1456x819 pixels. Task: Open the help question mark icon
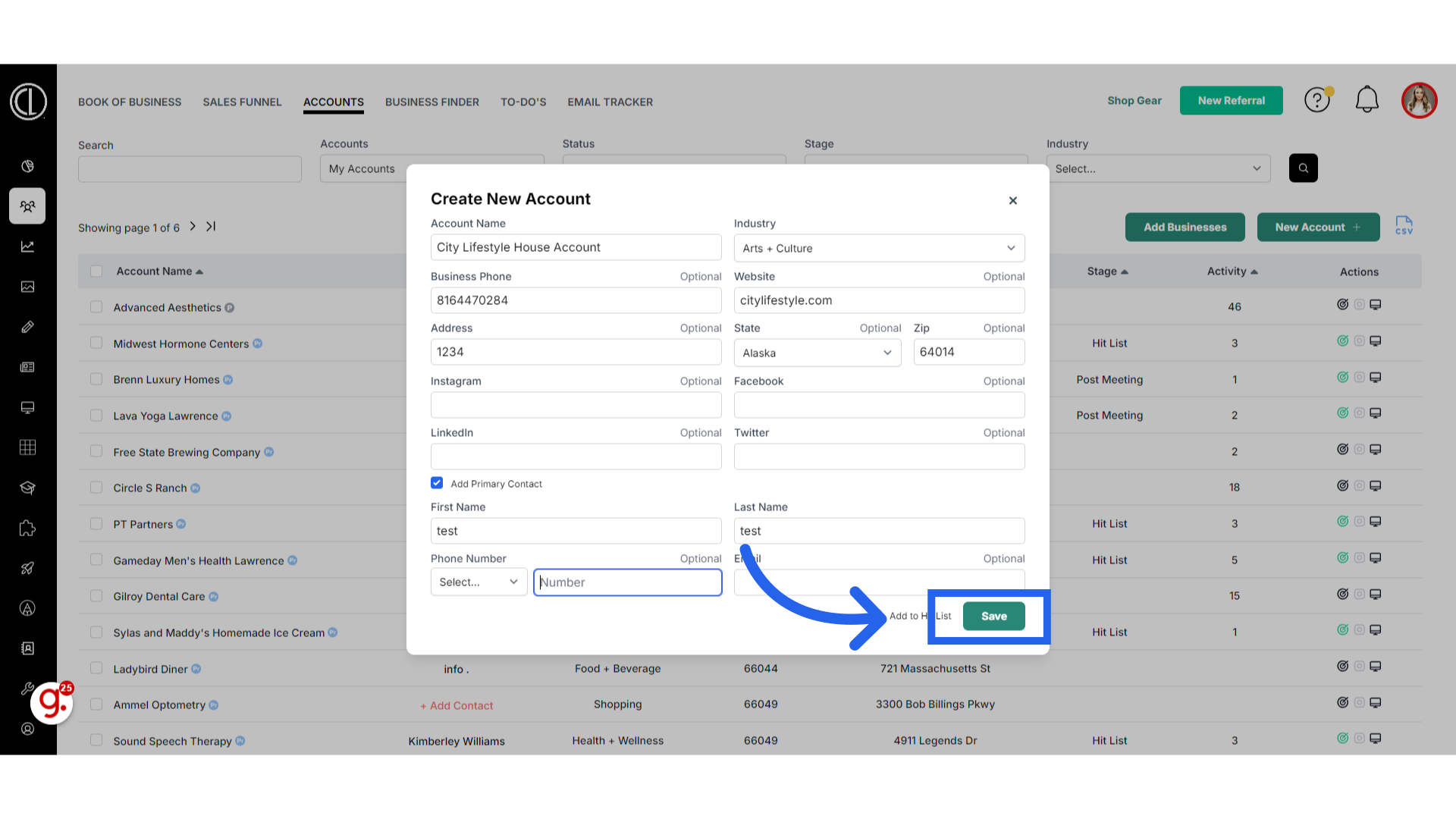(1317, 100)
